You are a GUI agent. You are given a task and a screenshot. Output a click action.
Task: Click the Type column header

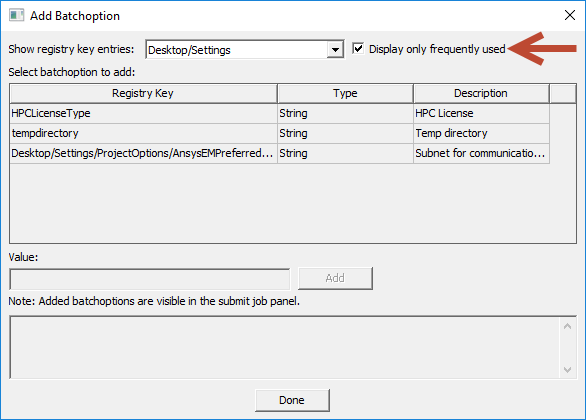tap(345, 93)
